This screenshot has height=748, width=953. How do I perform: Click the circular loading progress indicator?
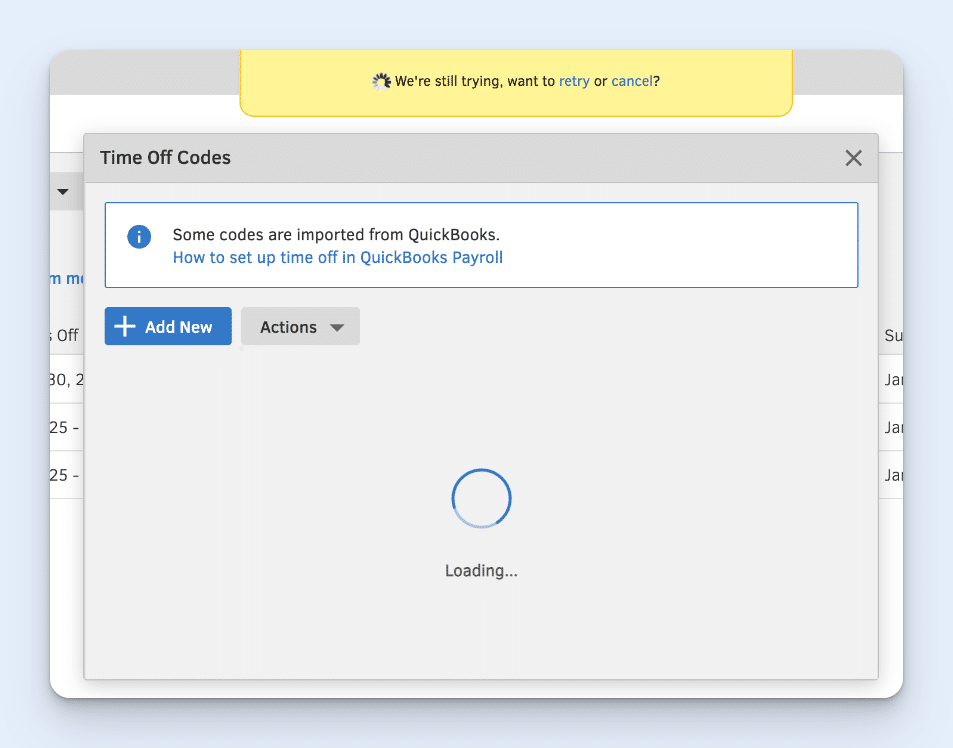[481, 498]
